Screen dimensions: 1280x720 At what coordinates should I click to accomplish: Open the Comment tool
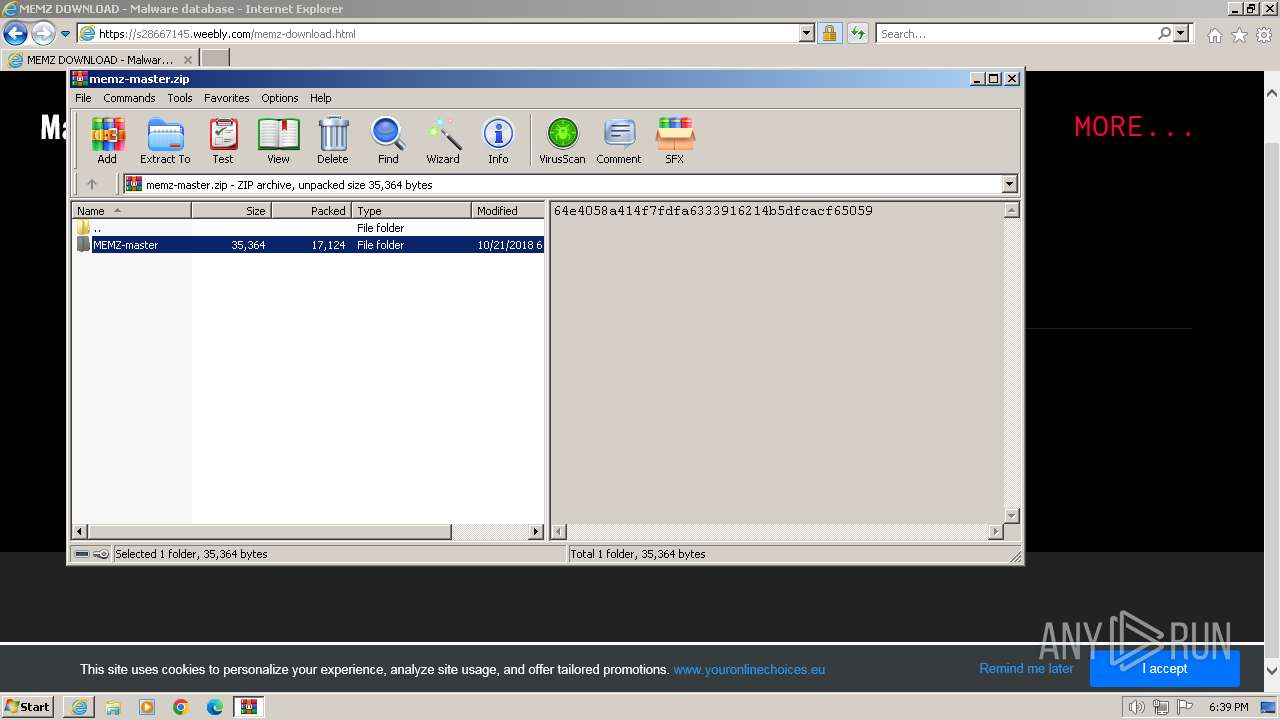tap(619, 140)
